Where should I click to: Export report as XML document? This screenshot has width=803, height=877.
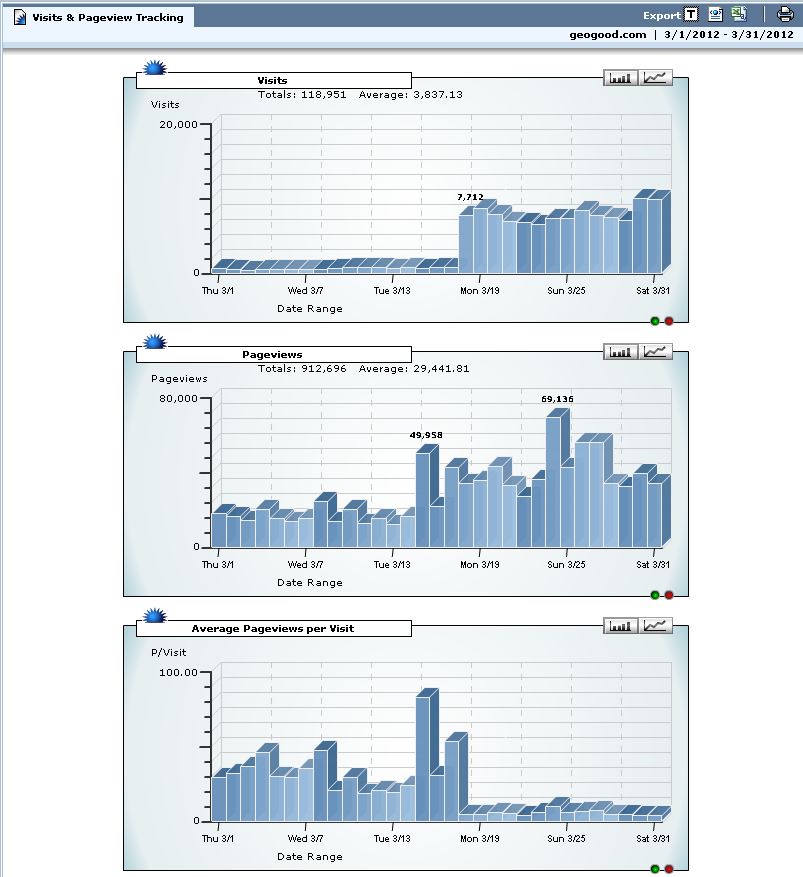click(x=715, y=15)
